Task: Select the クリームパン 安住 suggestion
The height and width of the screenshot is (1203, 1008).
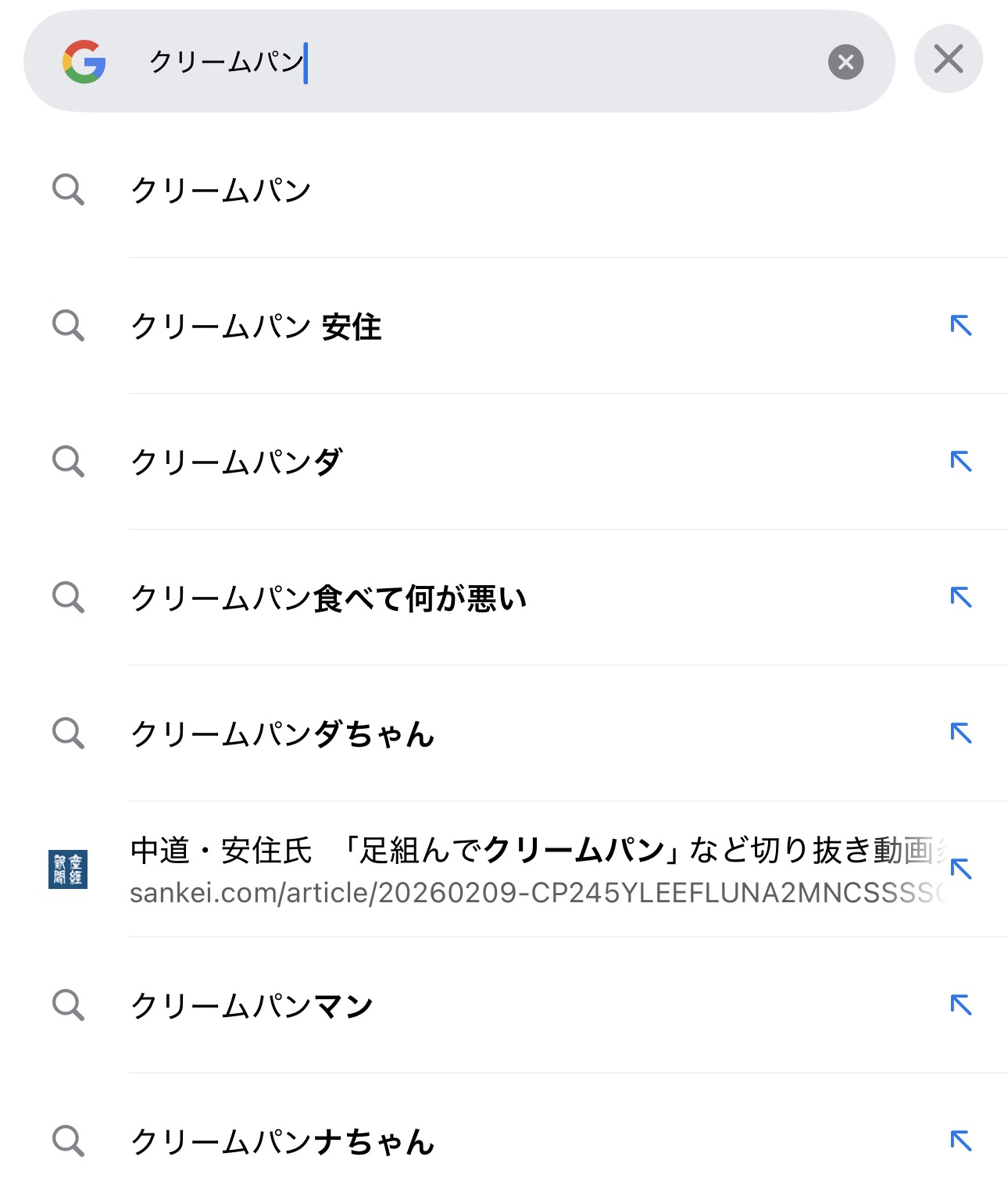Action: pyautogui.click(x=256, y=327)
